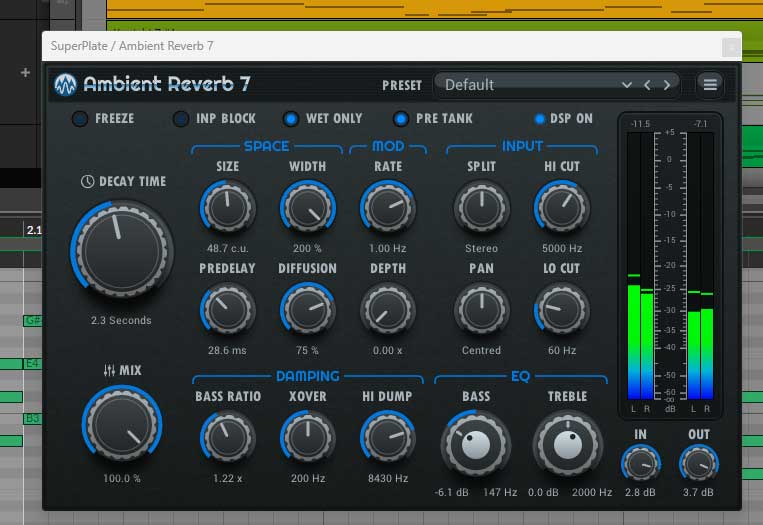Screen dimensions: 763x525
Task: Click the preset dropdown chevron
Action: (627, 85)
